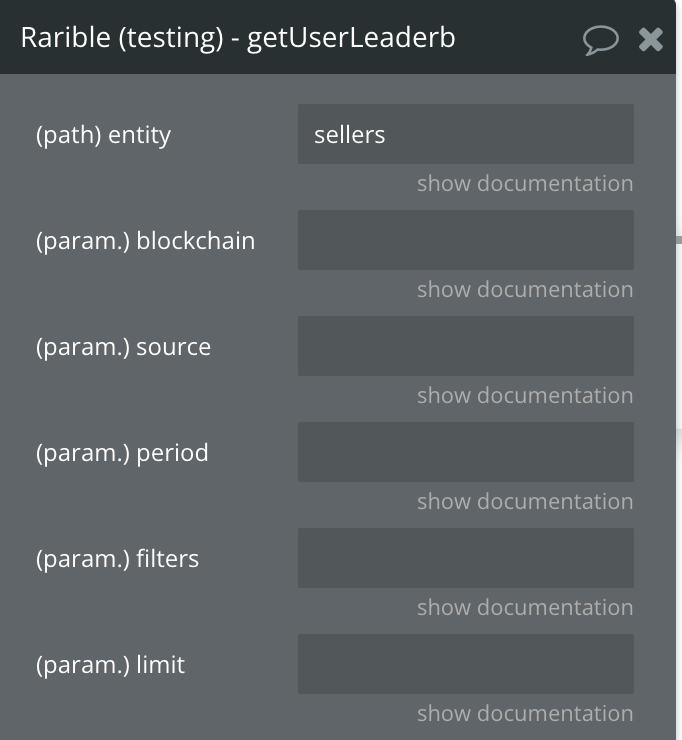This screenshot has width=682, height=740.
Task: Click the entity field containing 'sellers'
Action: 465,134
